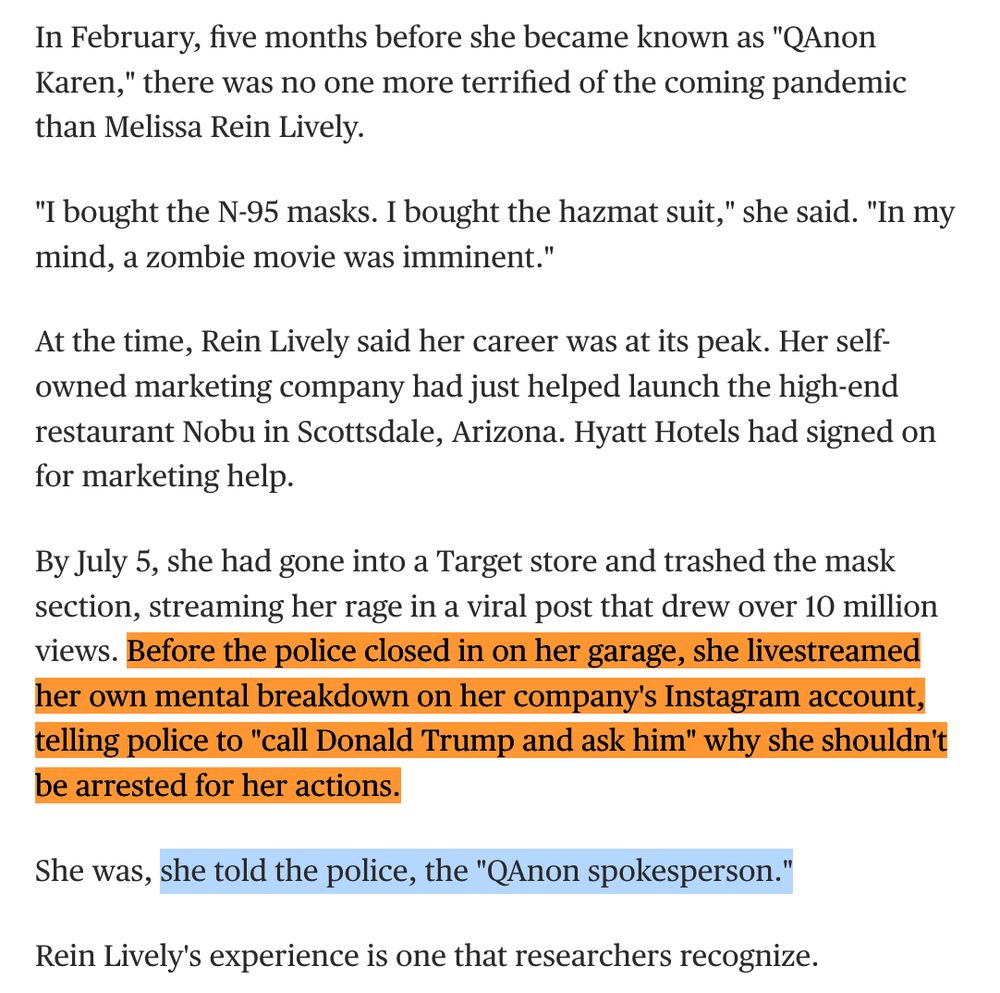Click the final sentence about researchers
1000x993 pixels.
click(426, 957)
